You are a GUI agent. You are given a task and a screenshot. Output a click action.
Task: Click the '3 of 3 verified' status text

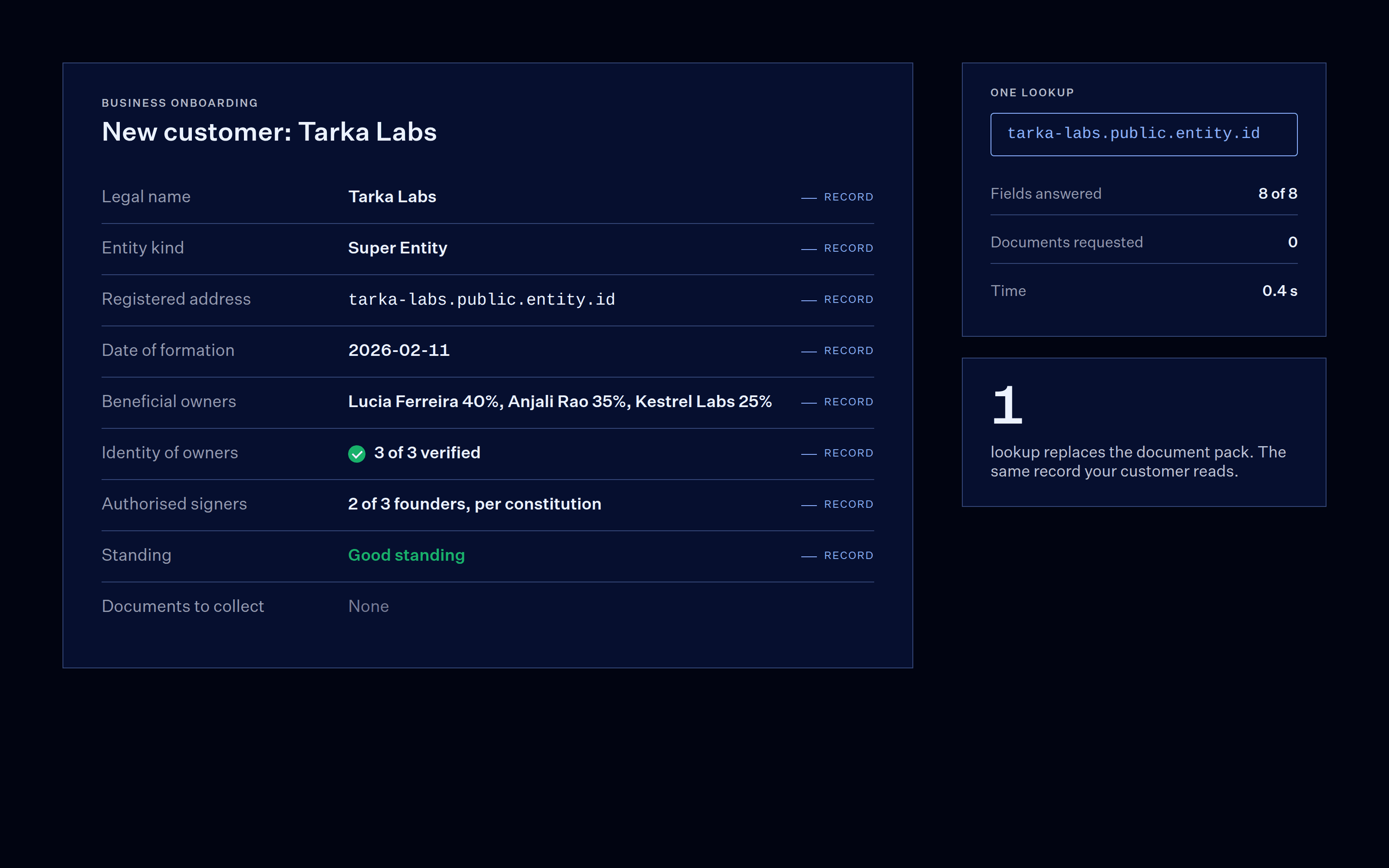pyautogui.click(x=427, y=453)
